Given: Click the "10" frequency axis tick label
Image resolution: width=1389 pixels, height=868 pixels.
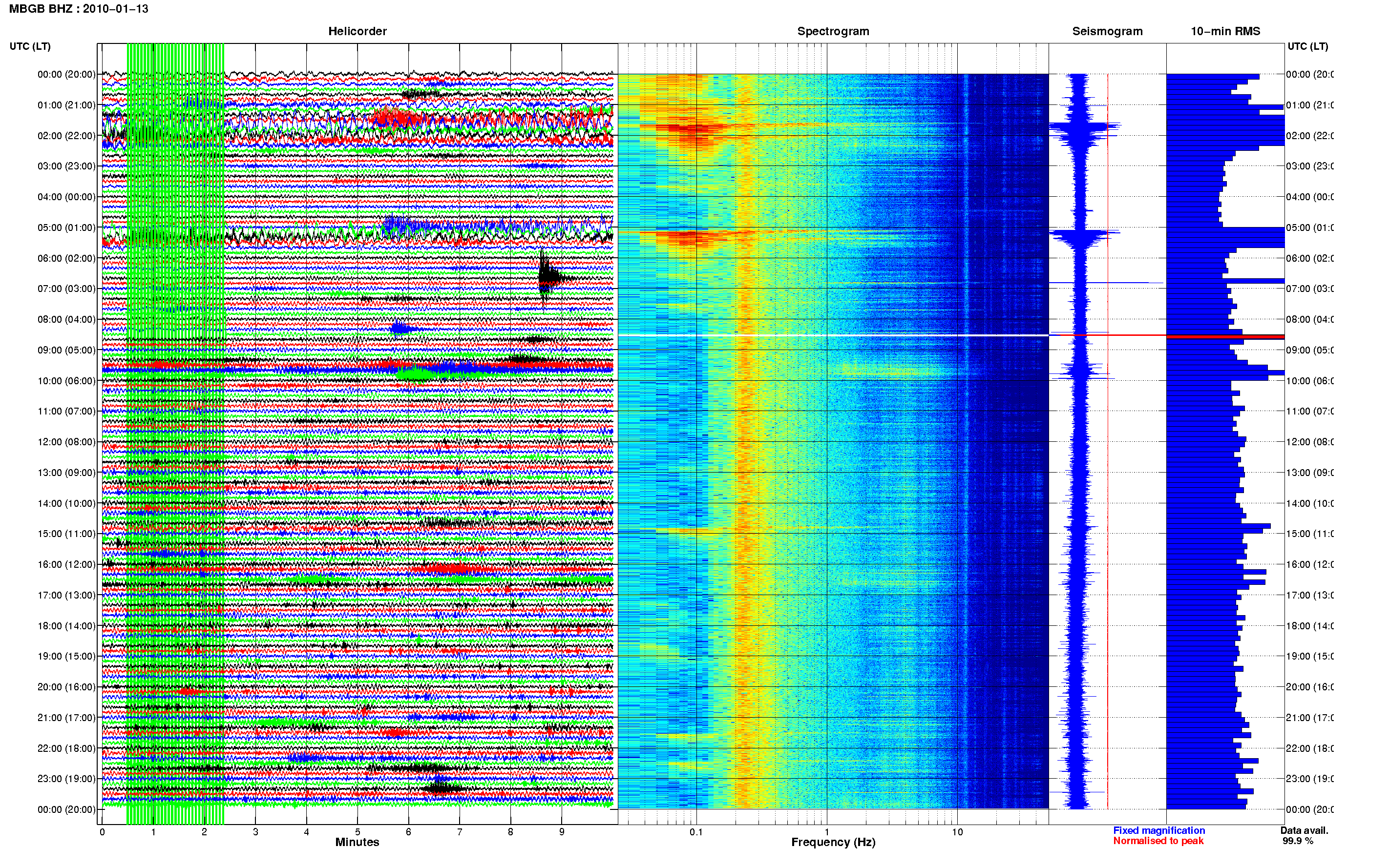Looking at the screenshot, I should click(x=957, y=832).
